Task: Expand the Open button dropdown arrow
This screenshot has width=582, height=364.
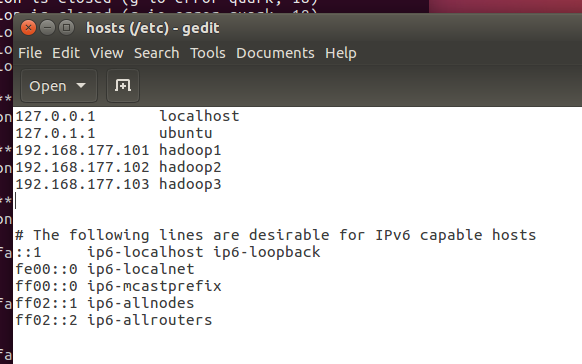Action: [x=81, y=86]
